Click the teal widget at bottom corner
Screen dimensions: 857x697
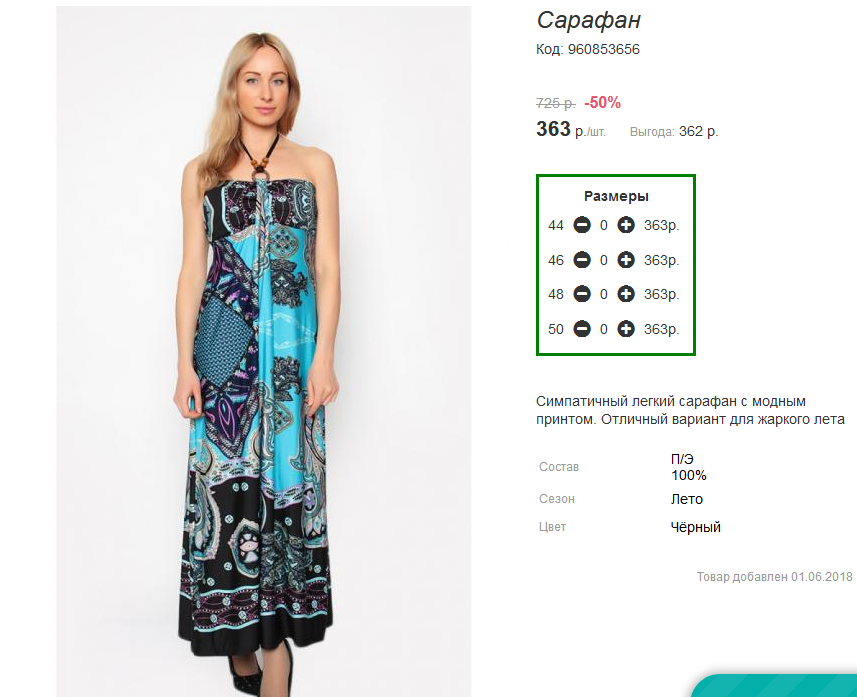click(776, 686)
